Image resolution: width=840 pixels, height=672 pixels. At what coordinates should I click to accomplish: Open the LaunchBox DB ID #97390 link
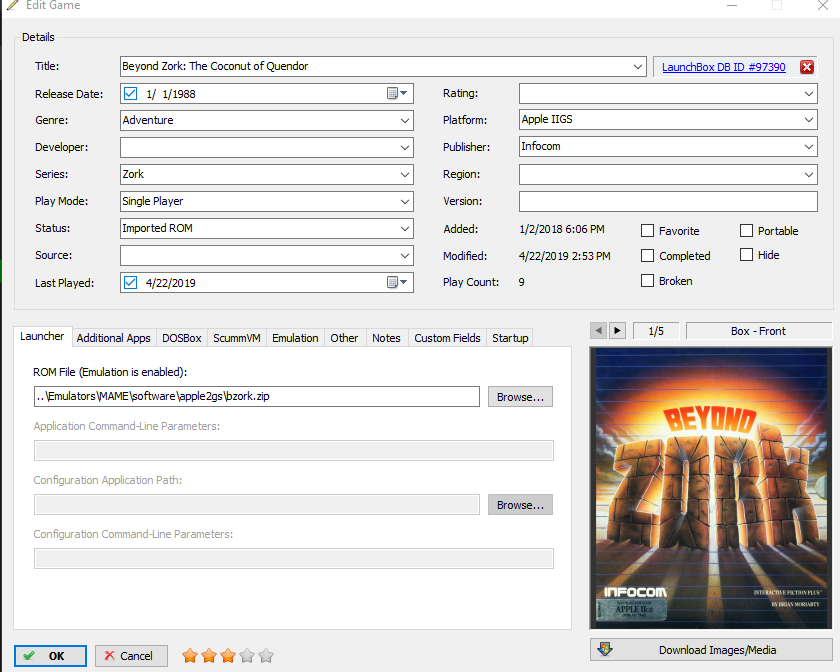point(724,67)
